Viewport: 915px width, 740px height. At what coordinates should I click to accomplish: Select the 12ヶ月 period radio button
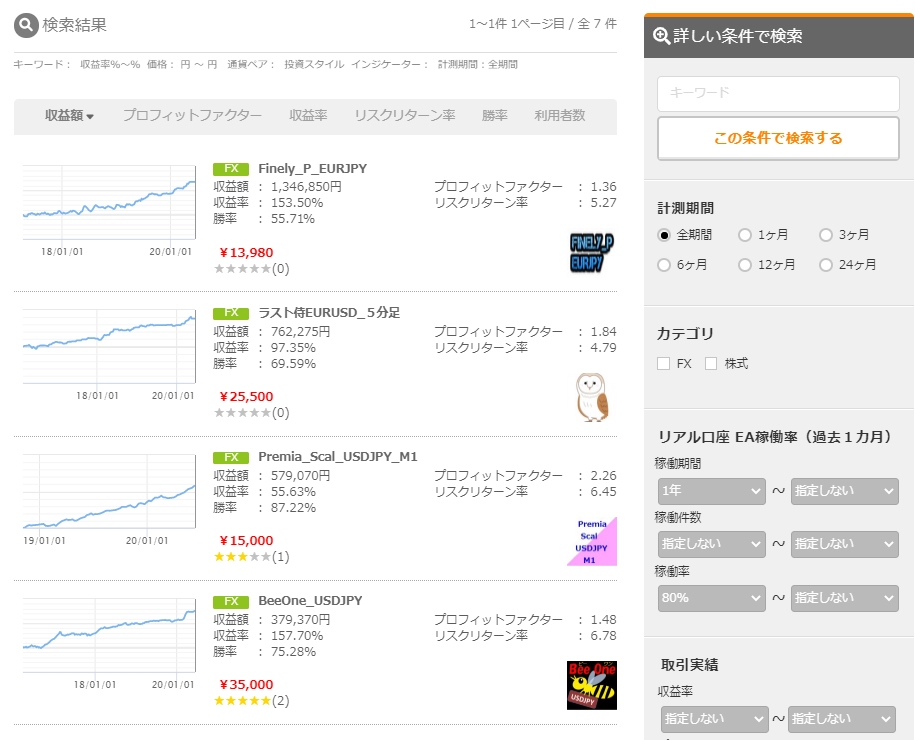click(x=745, y=265)
